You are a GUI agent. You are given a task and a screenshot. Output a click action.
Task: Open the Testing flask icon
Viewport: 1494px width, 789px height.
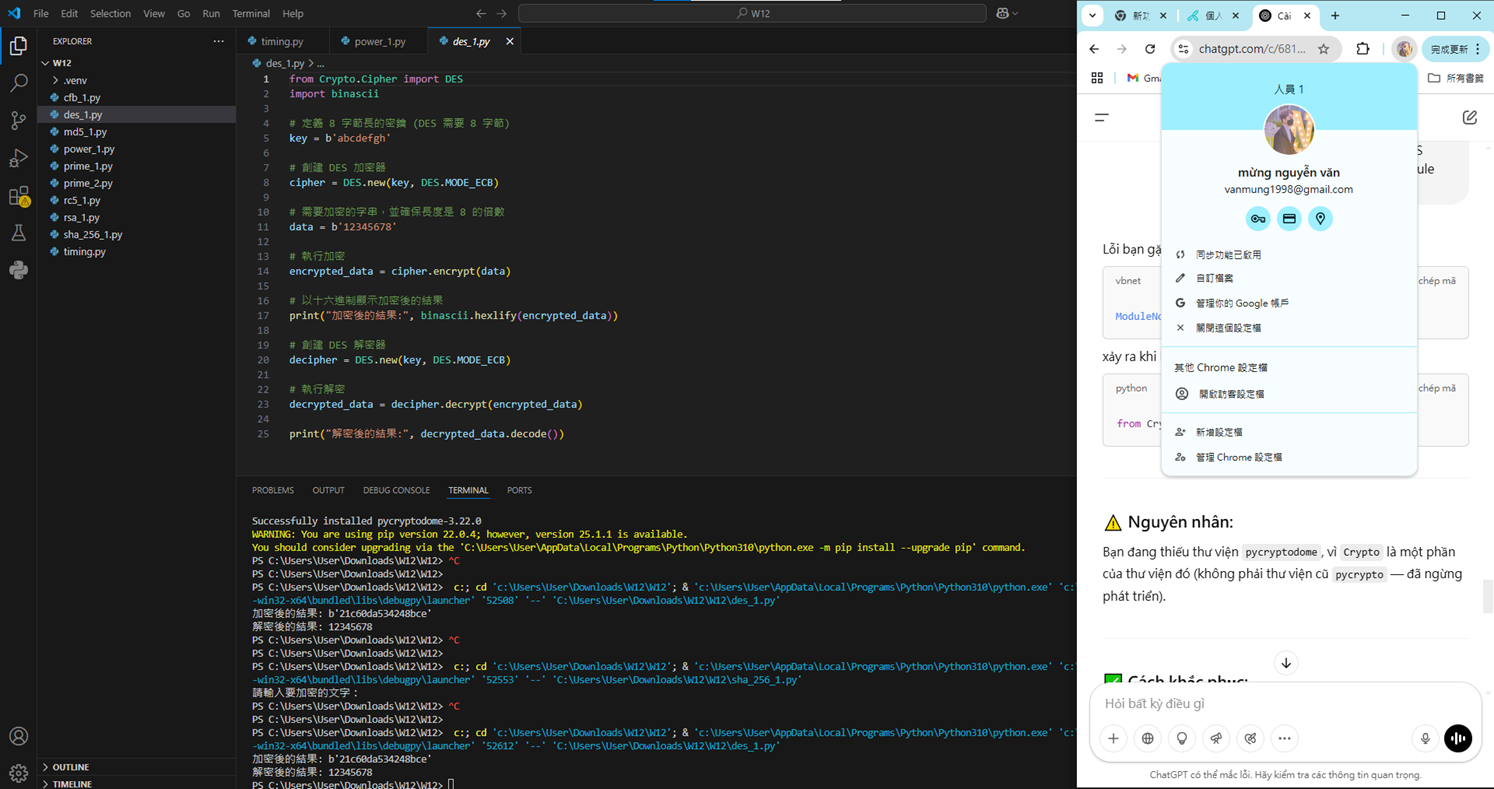pyautogui.click(x=18, y=233)
